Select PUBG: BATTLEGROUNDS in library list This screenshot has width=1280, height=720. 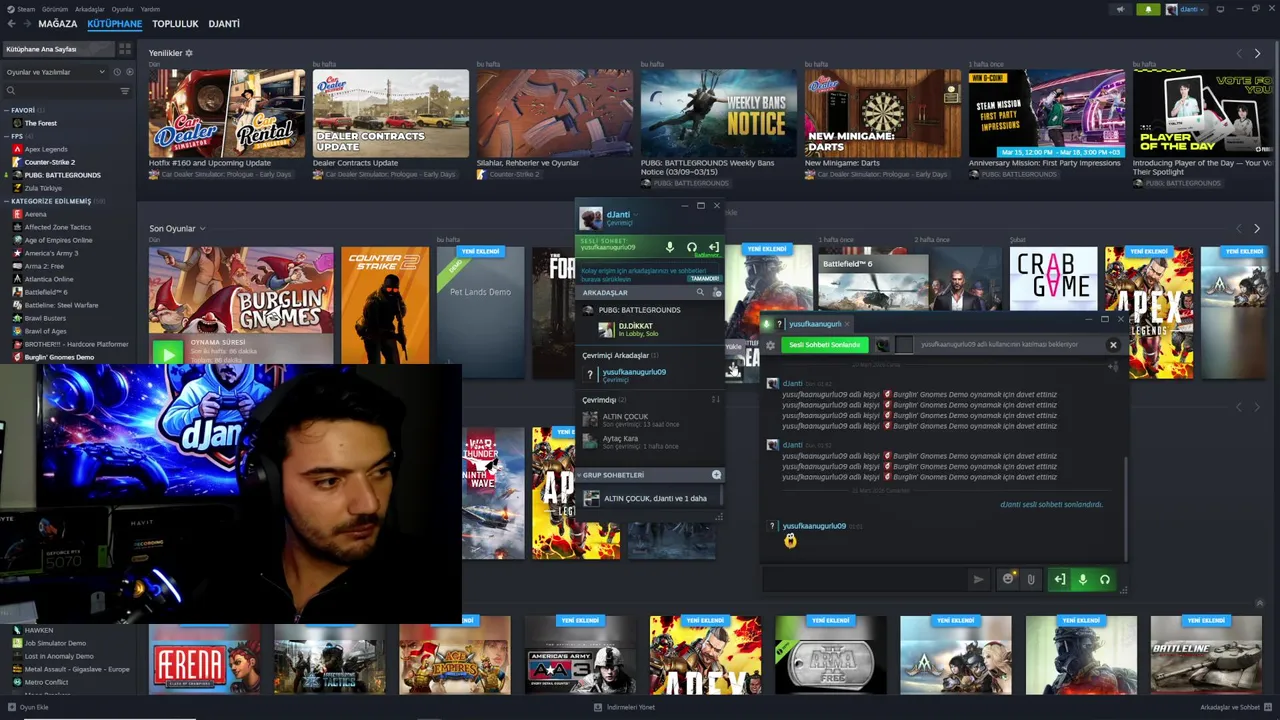62,175
